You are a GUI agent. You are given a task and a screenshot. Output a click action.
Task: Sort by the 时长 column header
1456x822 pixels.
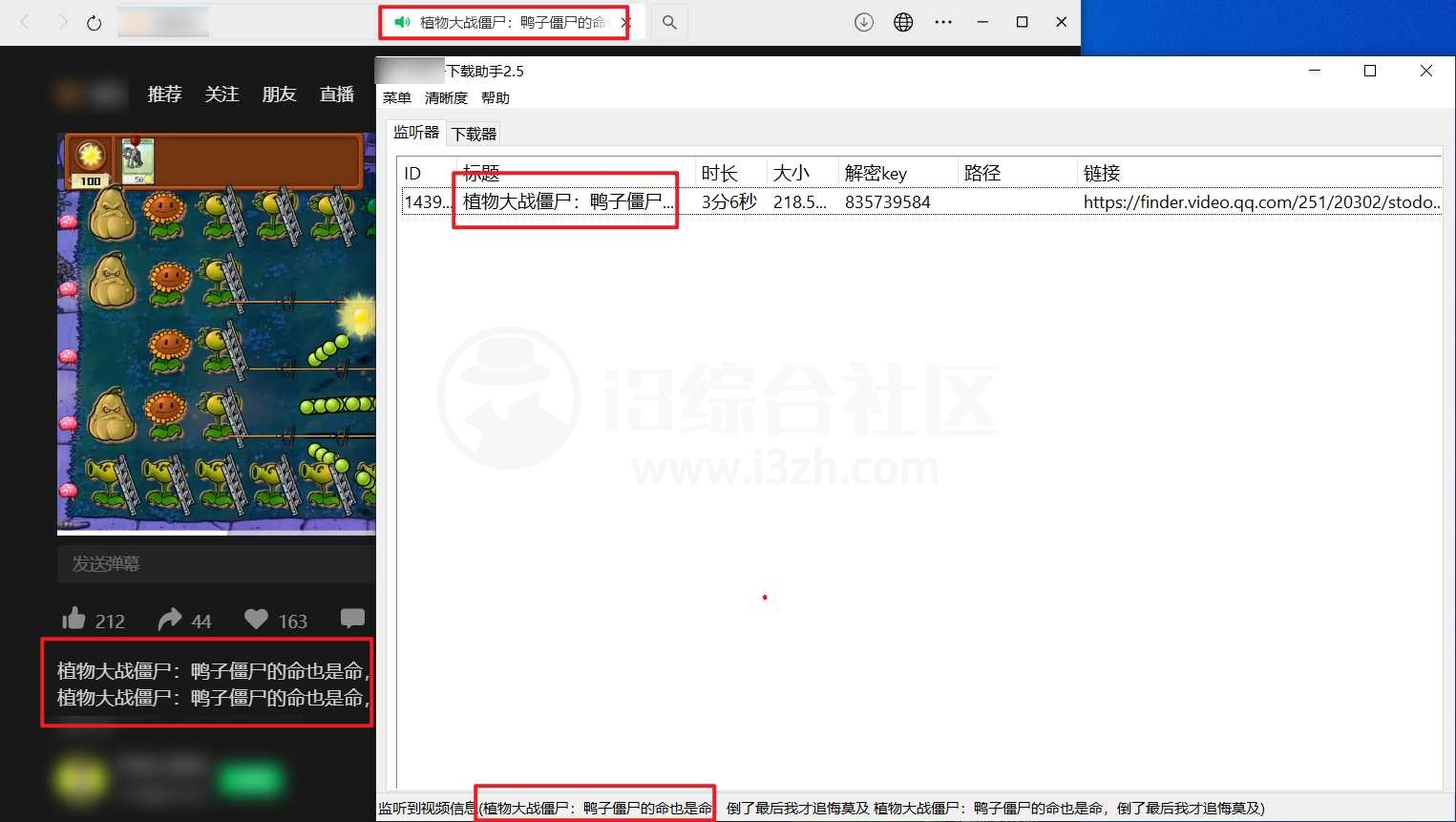pyautogui.click(x=731, y=173)
